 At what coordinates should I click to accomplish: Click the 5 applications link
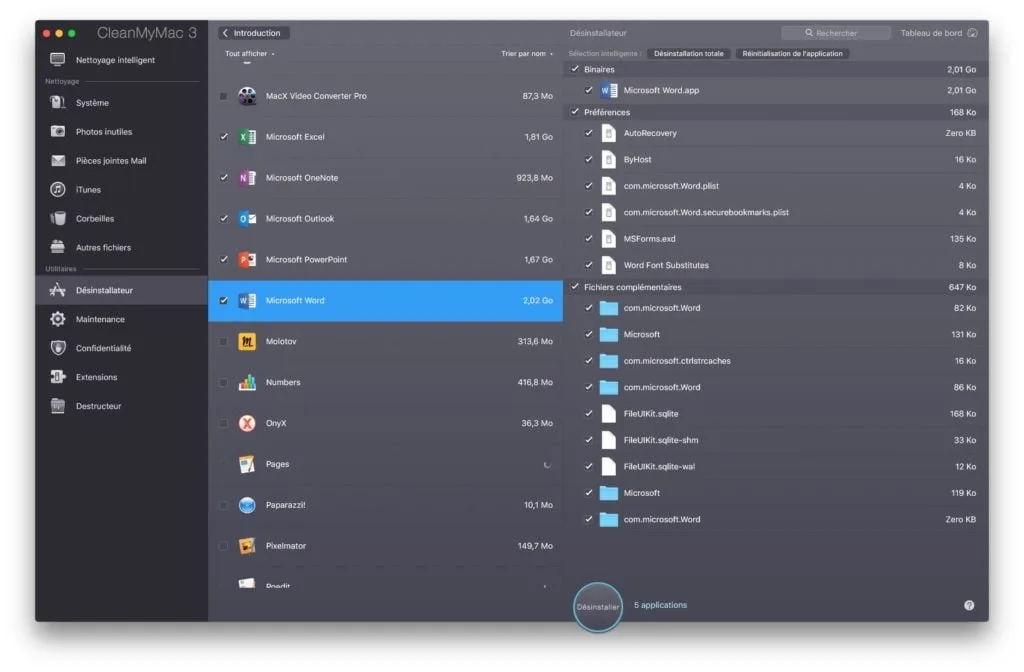[x=660, y=605]
